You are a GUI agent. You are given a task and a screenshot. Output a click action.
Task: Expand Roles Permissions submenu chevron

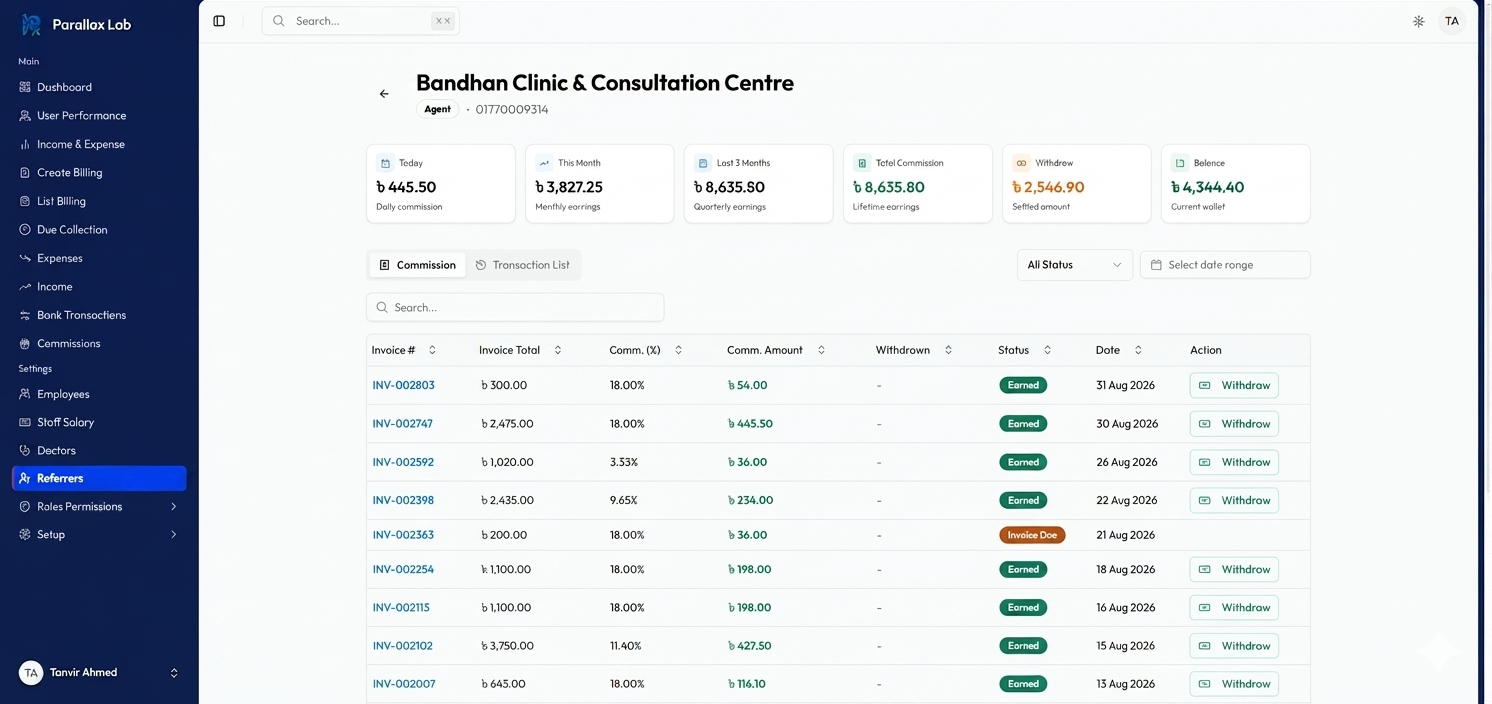pyautogui.click(x=174, y=507)
